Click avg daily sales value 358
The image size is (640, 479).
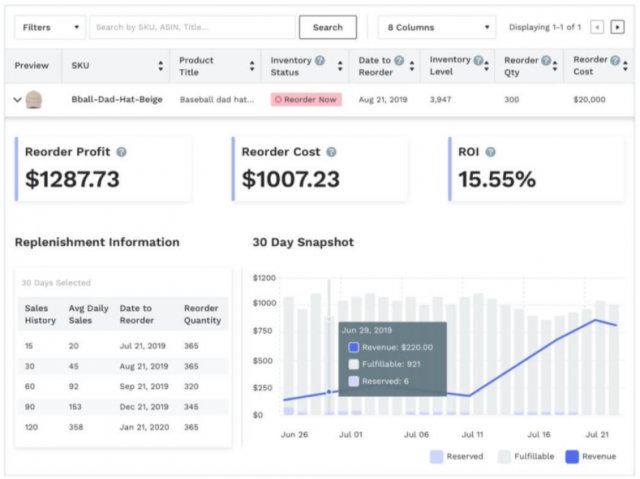76,427
